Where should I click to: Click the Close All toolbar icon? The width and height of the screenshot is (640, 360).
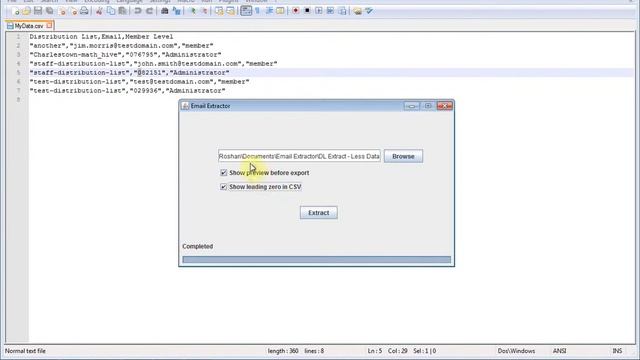point(73,11)
